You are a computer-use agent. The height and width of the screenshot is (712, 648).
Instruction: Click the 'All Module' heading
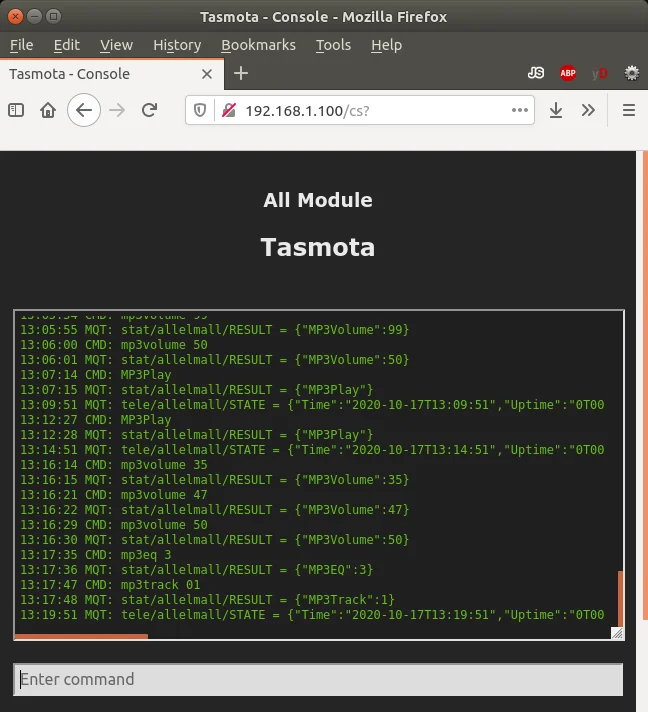point(318,200)
